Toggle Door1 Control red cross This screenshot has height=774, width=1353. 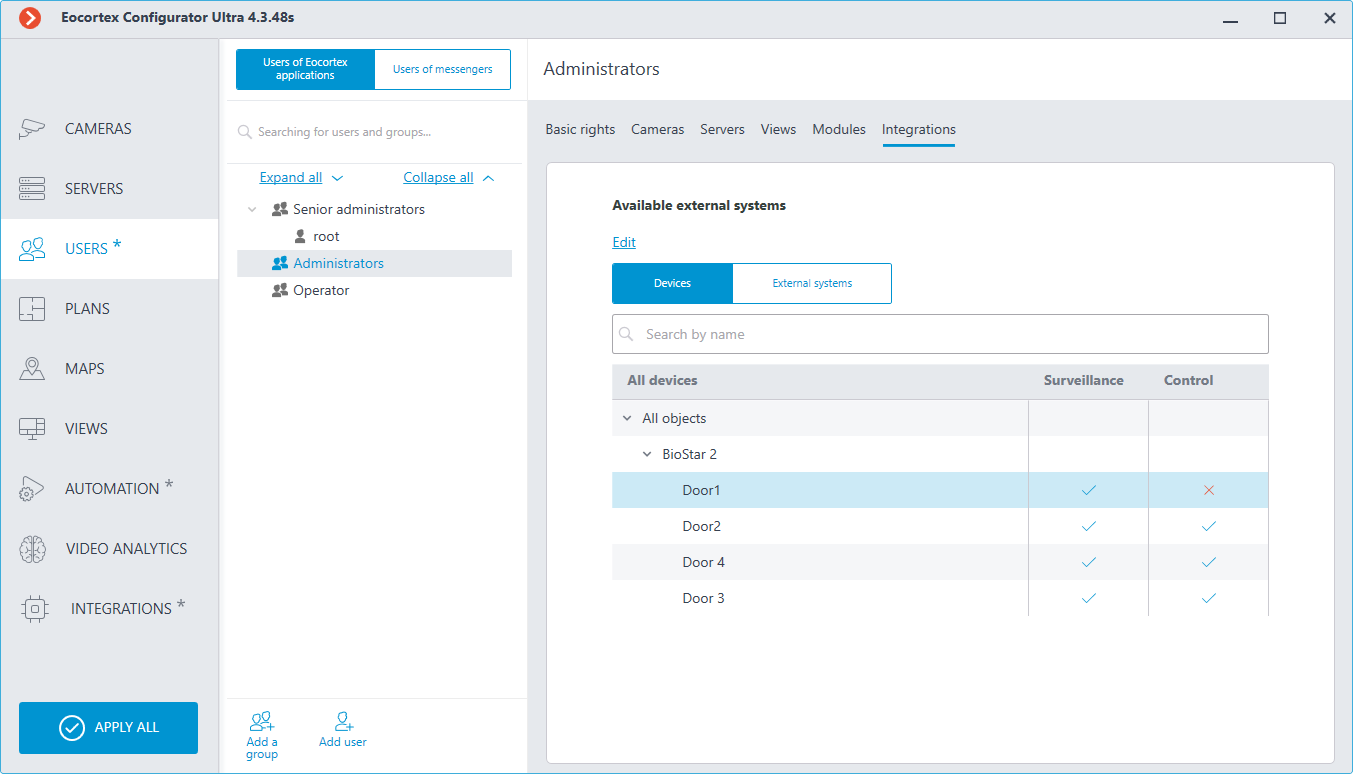coord(1209,490)
